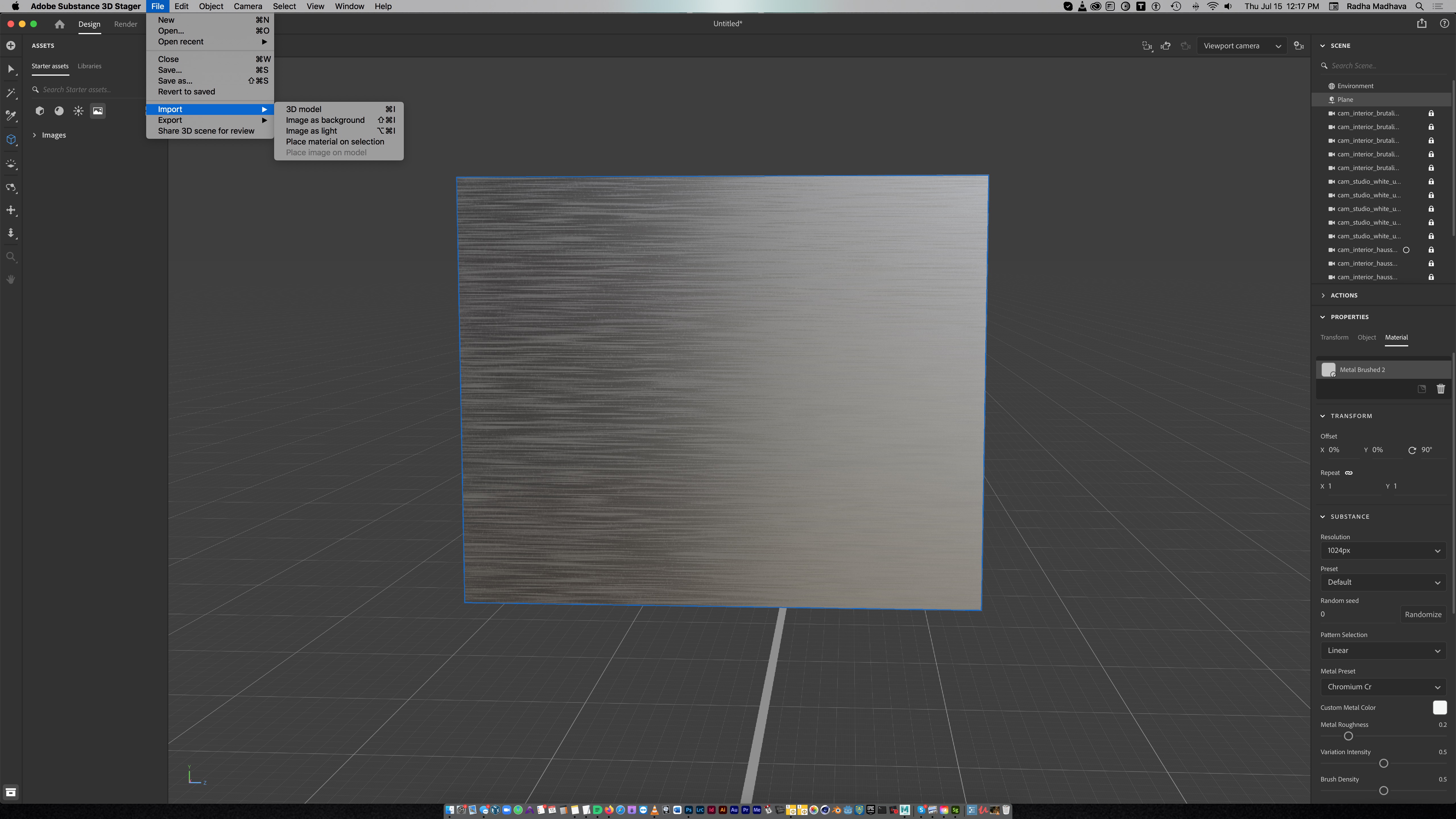Open the Eyedropper sampling tool
The image size is (1456, 819).
[11, 115]
